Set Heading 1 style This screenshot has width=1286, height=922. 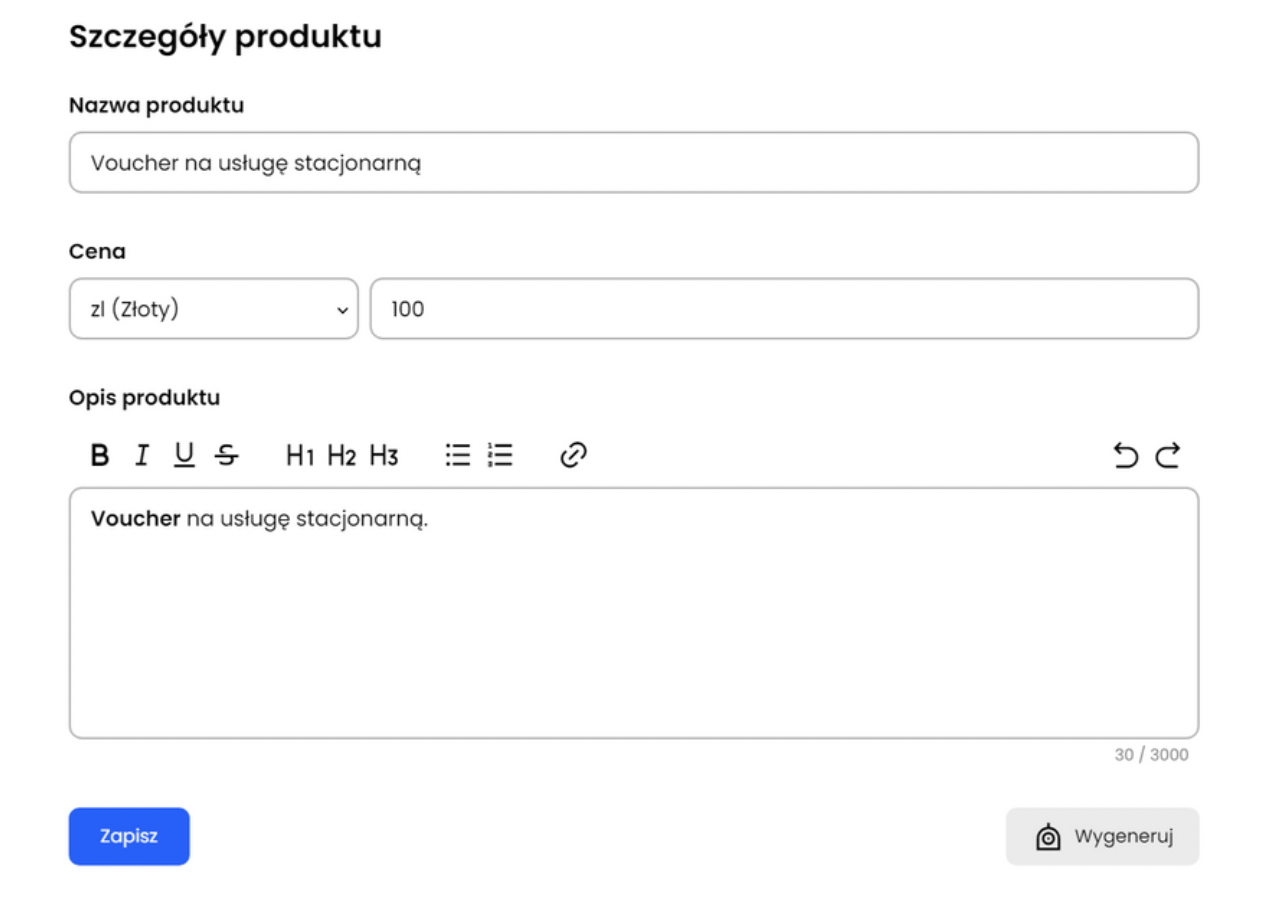point(300,456)
